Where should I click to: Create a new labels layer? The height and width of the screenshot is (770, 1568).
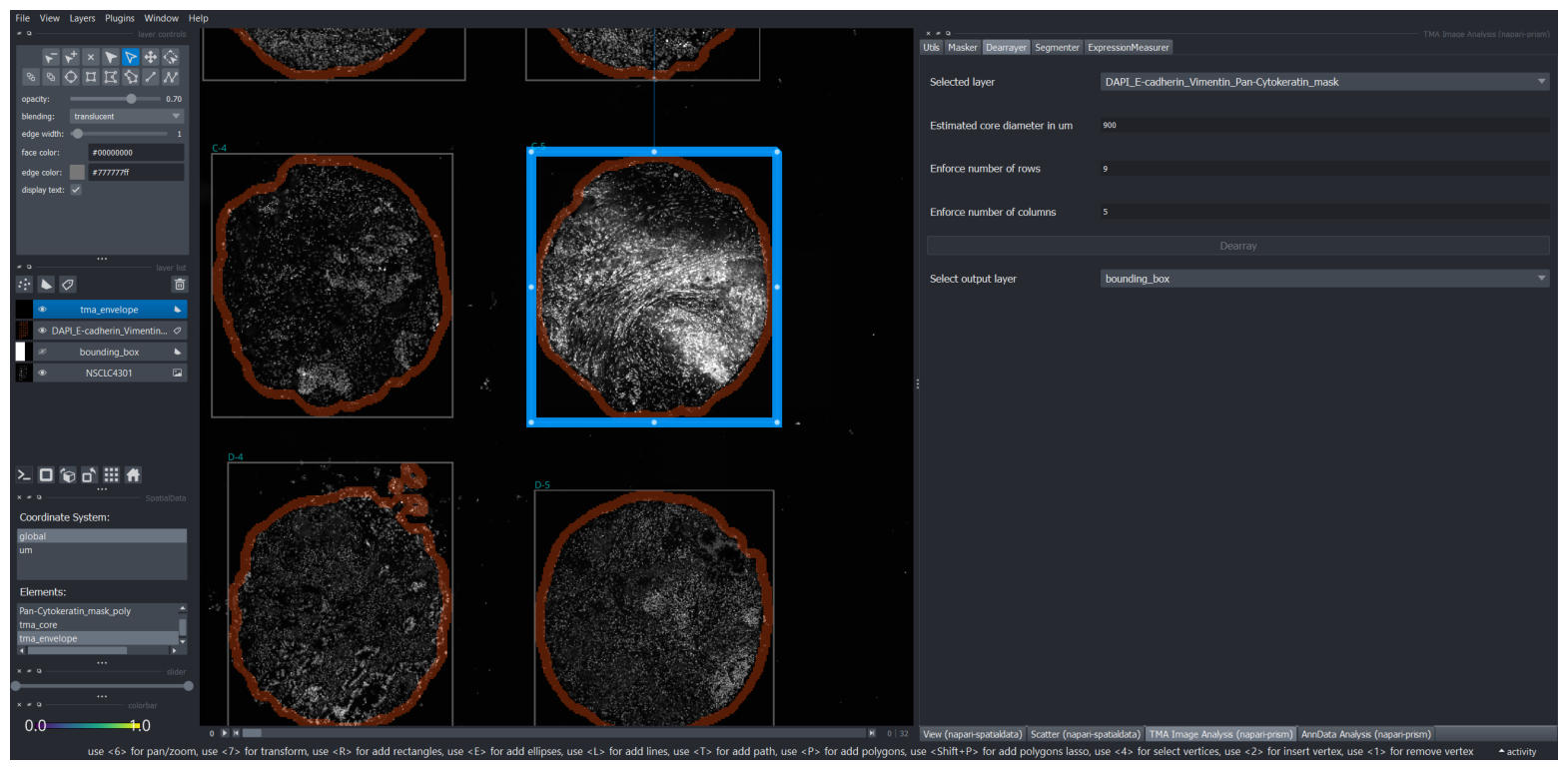[68, 284]
